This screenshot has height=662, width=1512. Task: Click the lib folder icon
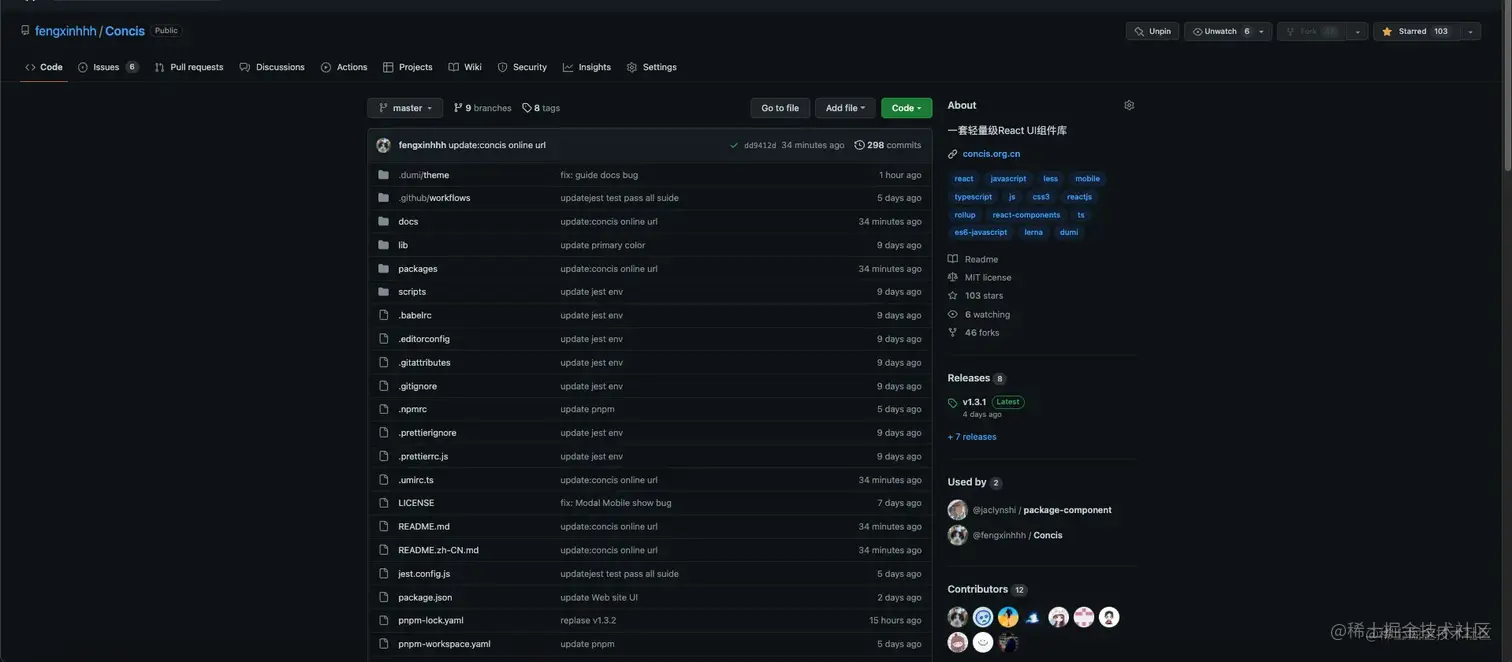coord(383,245)
